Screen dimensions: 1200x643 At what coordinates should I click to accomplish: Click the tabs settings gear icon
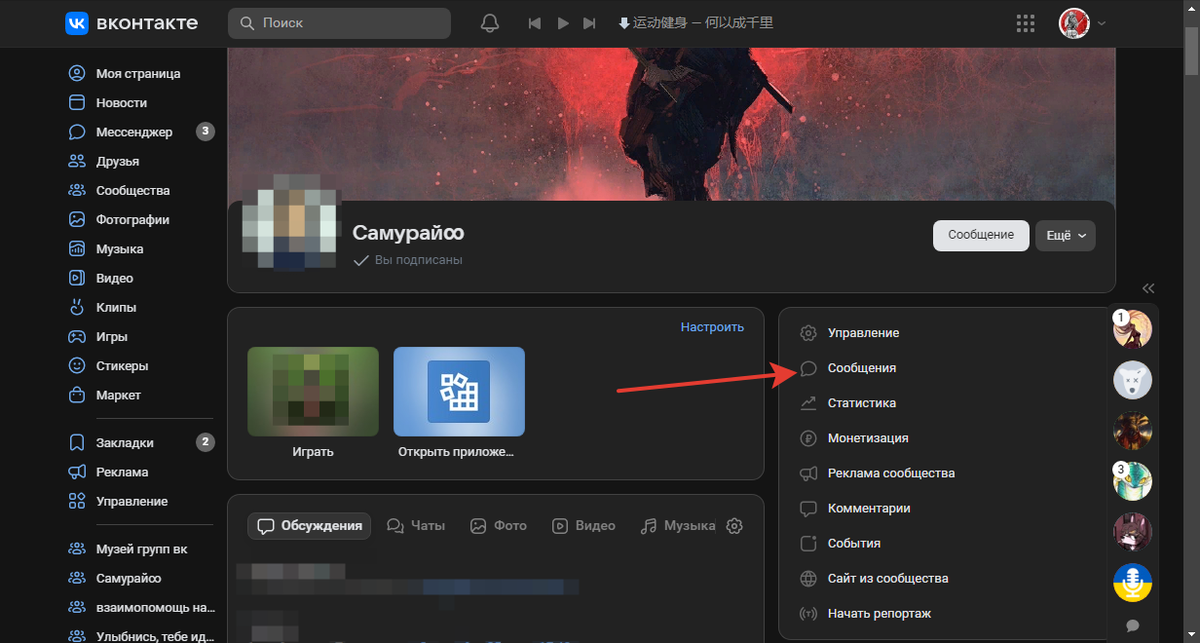tap(735, 525)
